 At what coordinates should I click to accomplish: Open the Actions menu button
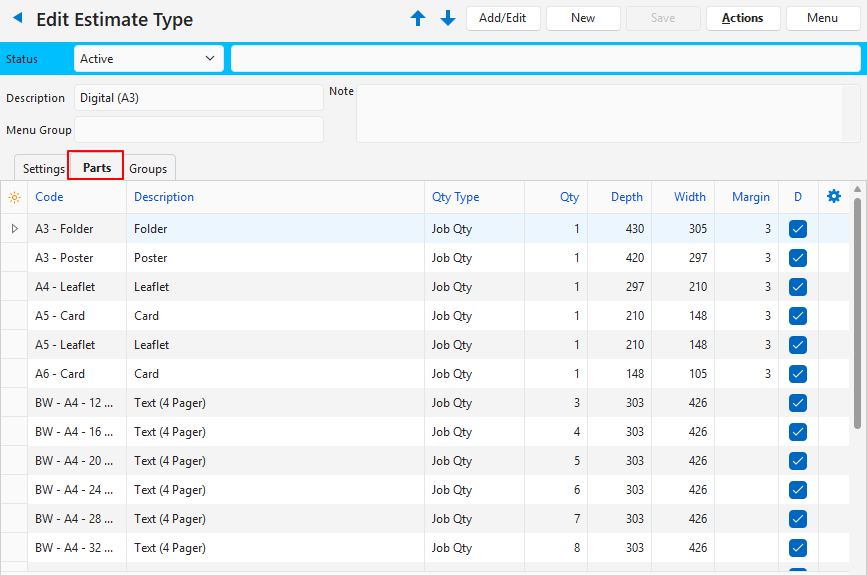point(742,18)
